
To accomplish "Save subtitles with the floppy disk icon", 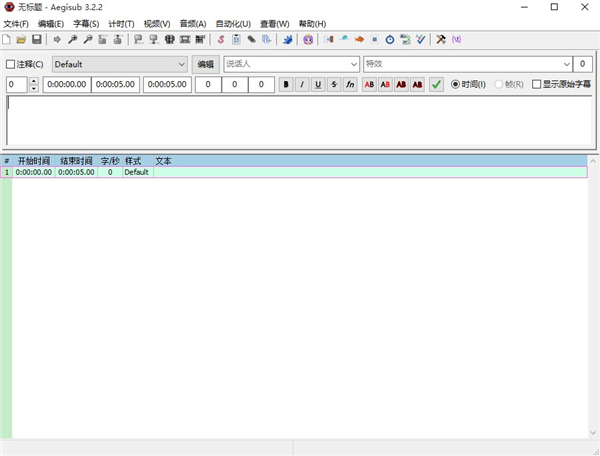I will 36,39.
